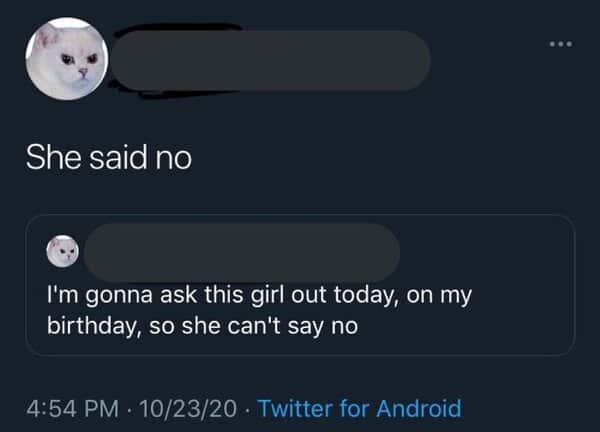
Task: Click the word "Twitter" in the source label
Action: click(295, 408)
